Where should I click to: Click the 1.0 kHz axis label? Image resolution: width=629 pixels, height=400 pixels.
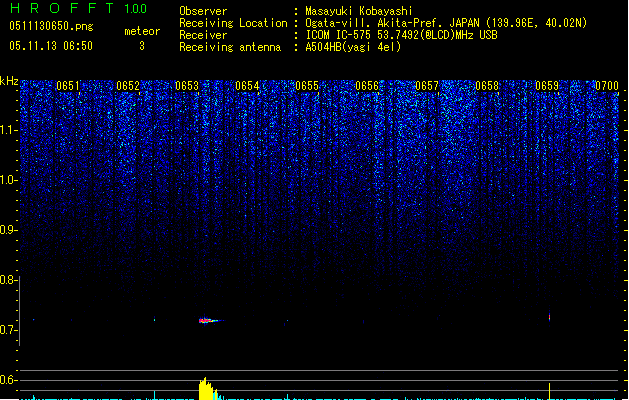point(9,180)
